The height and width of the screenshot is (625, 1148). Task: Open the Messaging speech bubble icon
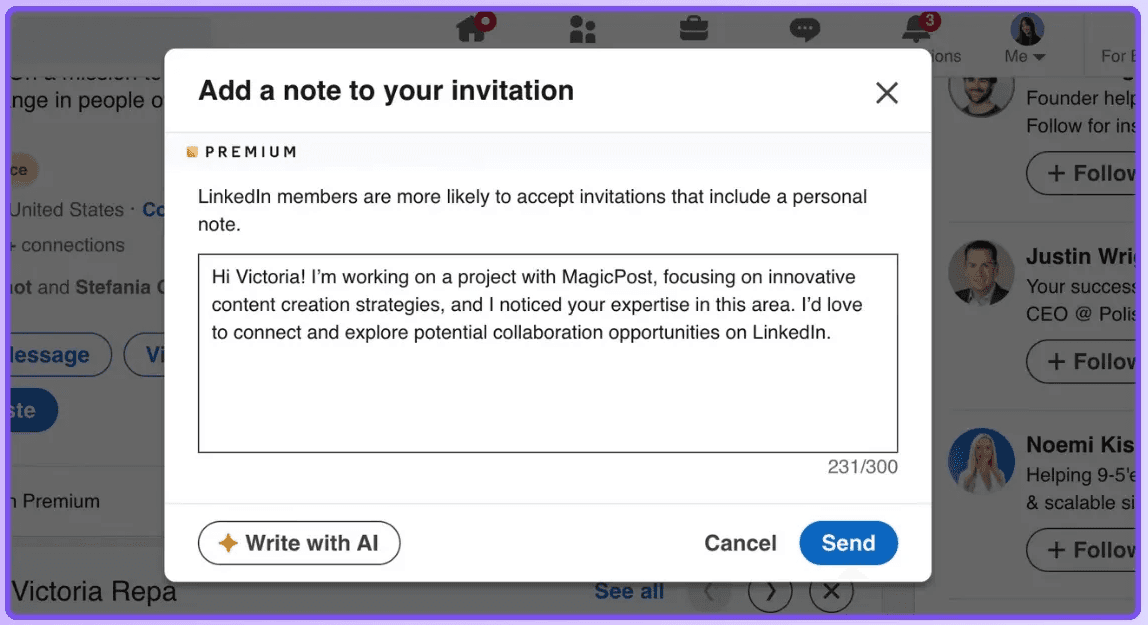pos(805,29)
